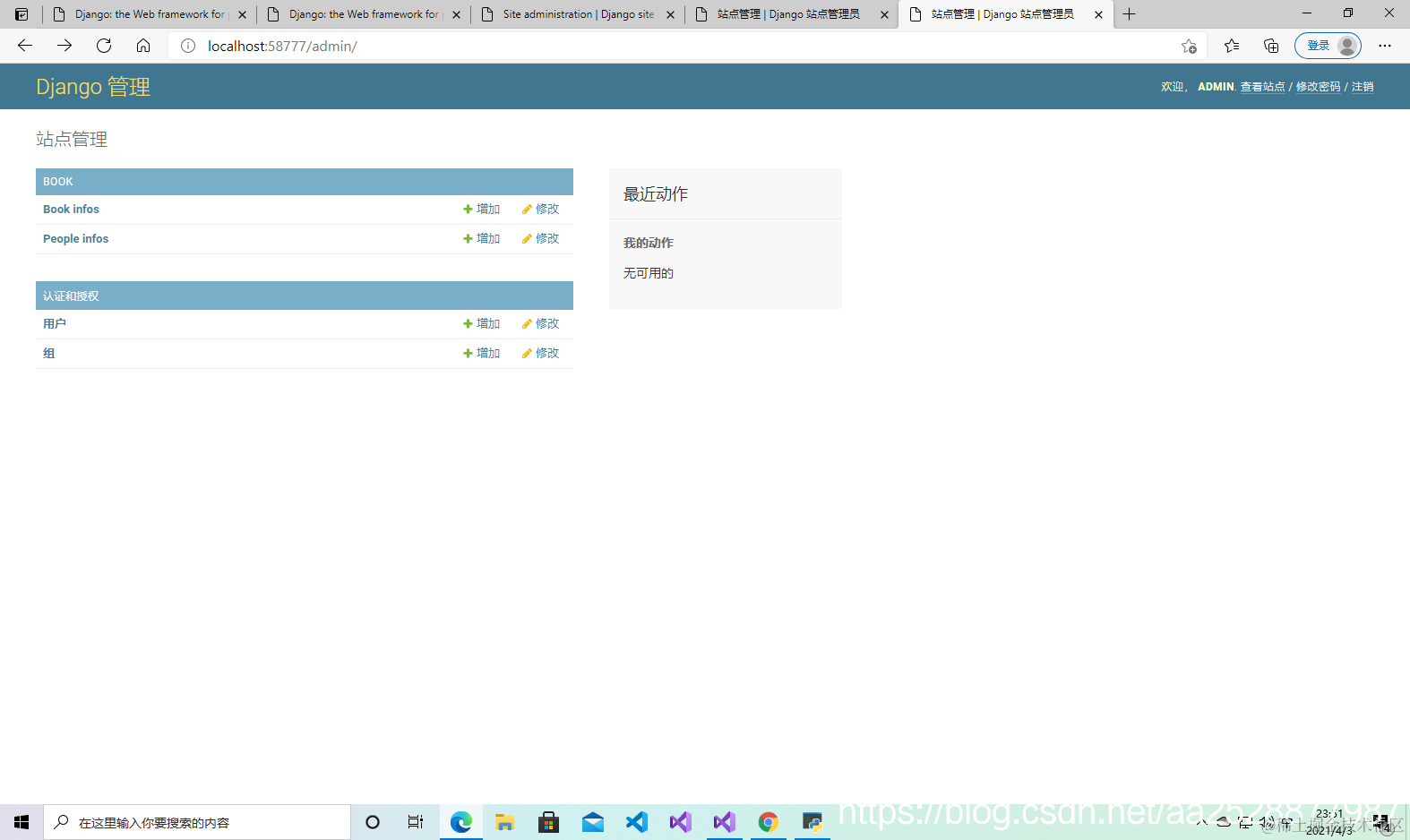Open the Collections icon
Screen dimensions: 1410x840
(x=1271, y=46)
